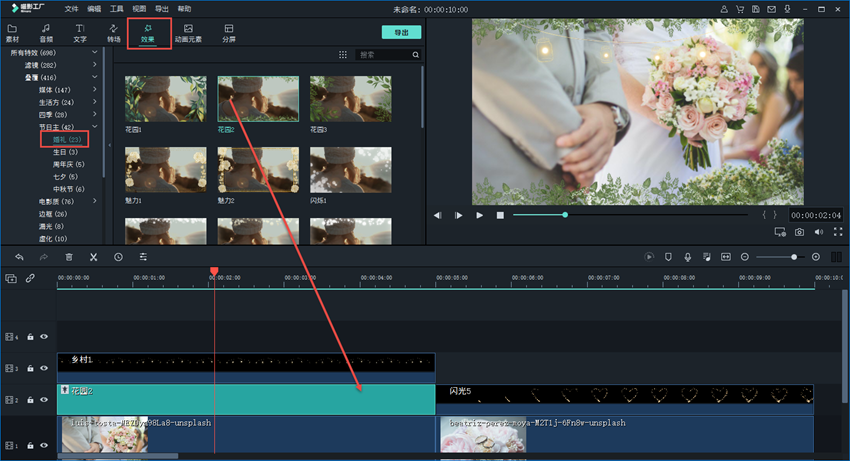The image size is (850, 461).
Task: Open the 编辑 menu
Action: click(94, 9)
